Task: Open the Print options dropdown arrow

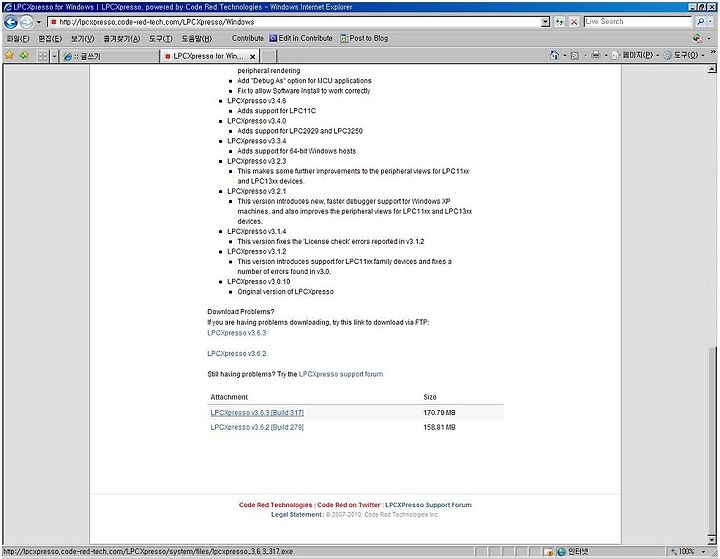Action: point(606,56)
